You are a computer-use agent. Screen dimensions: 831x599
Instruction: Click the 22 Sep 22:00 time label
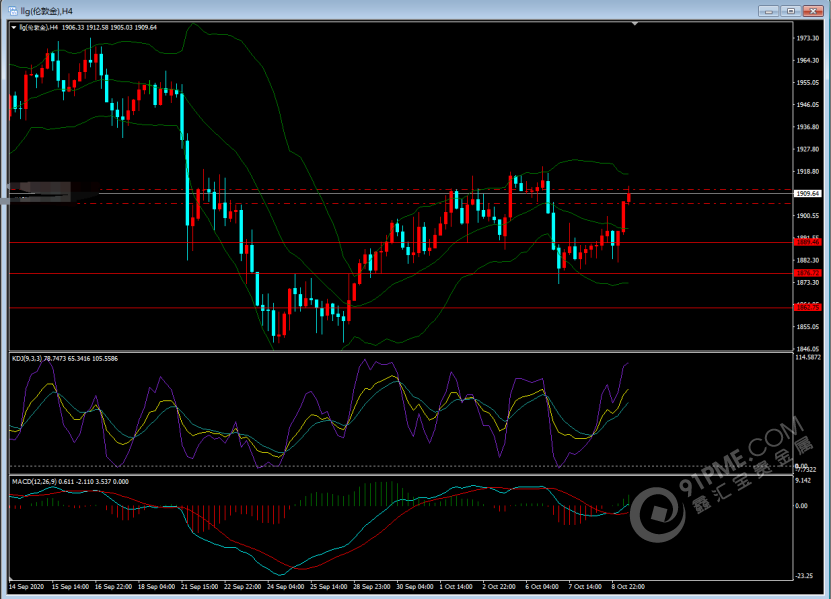tap(242, 587)
